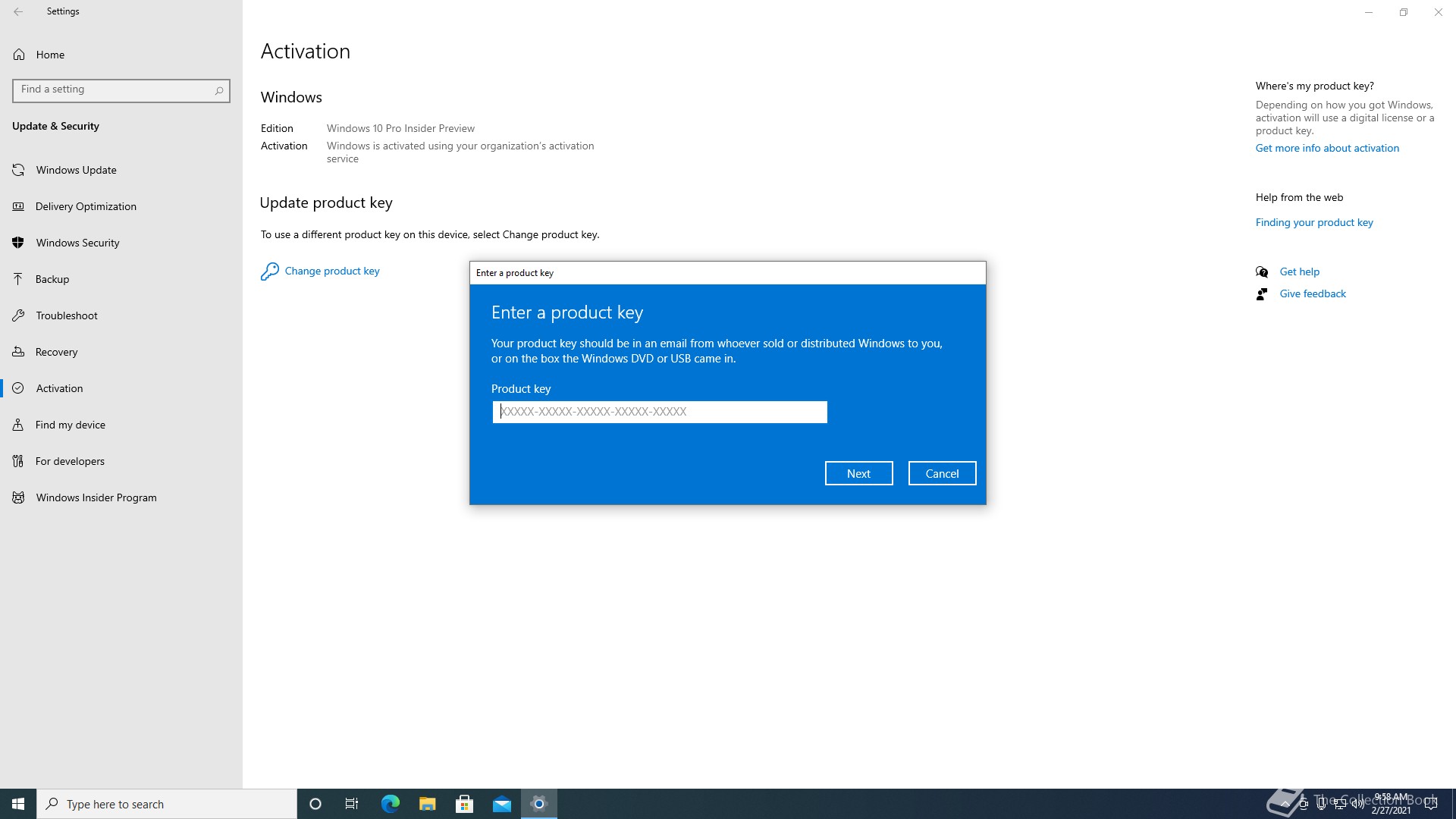Cancel the product key entry dialog
The image size is (1456, 819).
(x=941, y=472)
